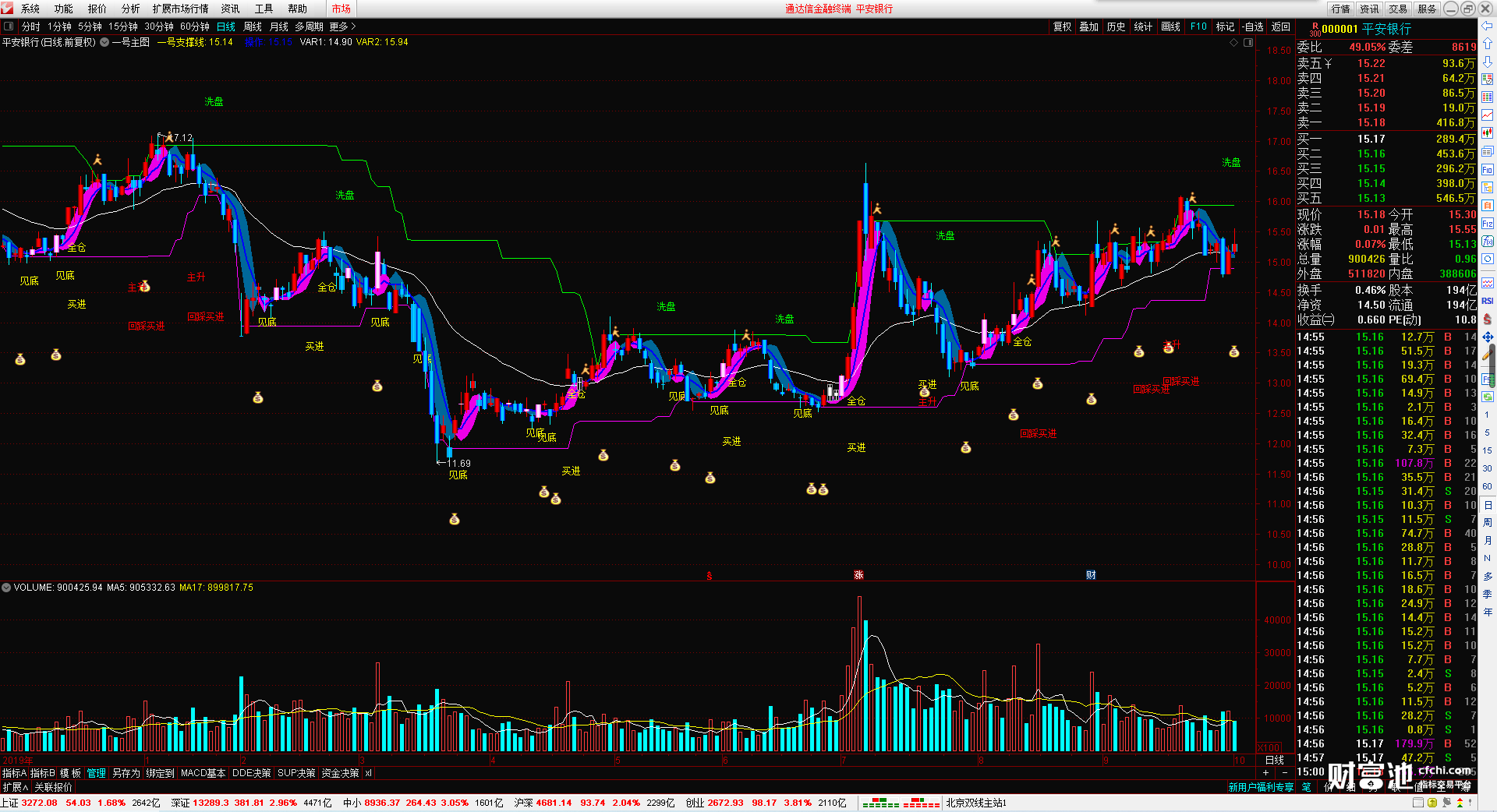Toggle the round button beside 平安银行(日线,前复权)
This screenshot has height=812, width=1497.
click(104, 42)
